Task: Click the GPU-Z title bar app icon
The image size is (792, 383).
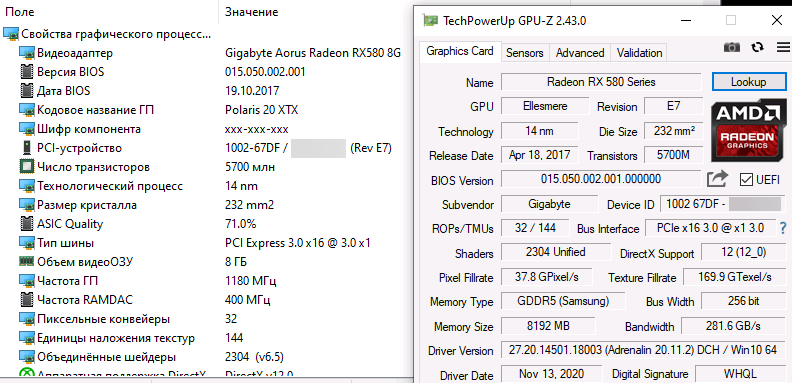Action: tap(430, 21)
